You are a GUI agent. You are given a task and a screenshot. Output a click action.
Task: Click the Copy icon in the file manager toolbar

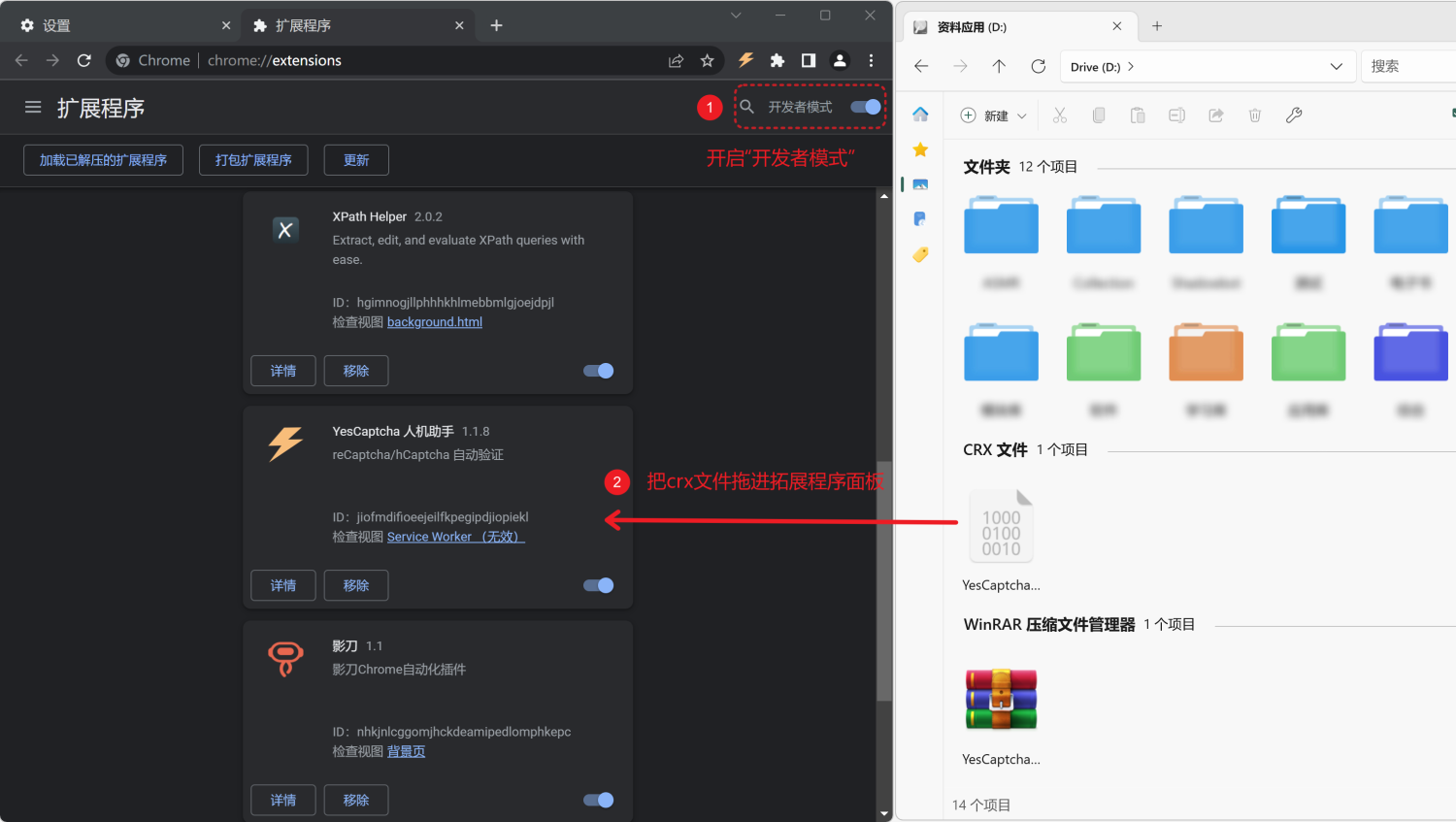point(1099,115)
